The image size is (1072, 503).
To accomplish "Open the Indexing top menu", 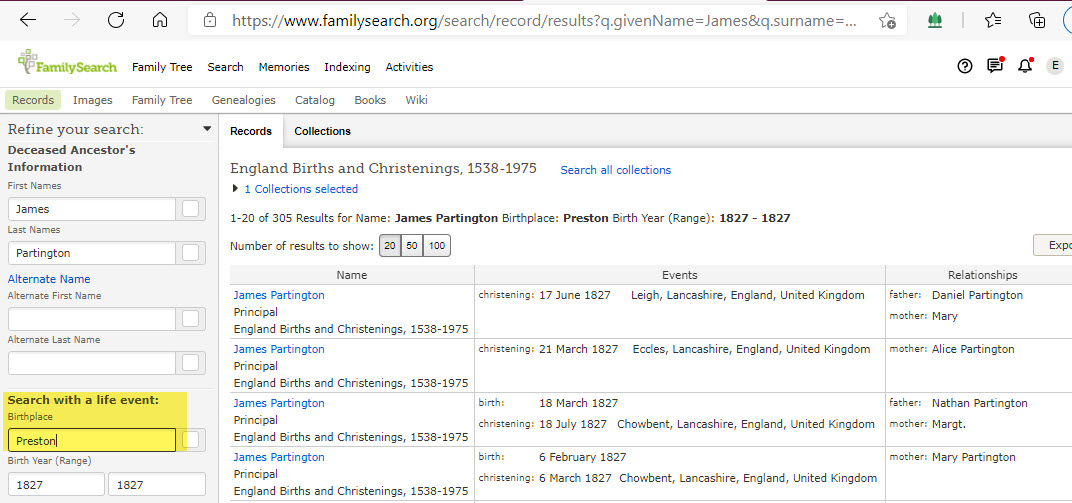I will click(x=347, y=67).
